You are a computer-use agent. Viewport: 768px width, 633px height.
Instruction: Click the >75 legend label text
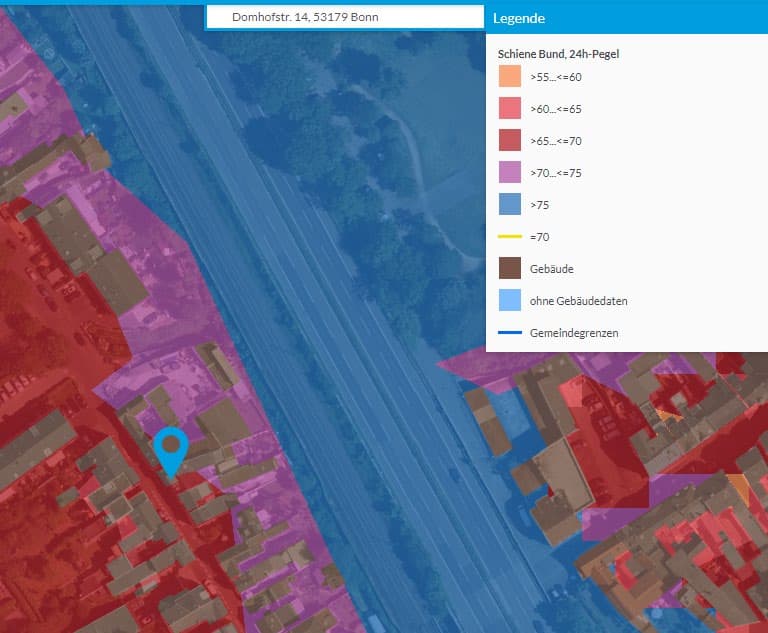coord(540,205)
